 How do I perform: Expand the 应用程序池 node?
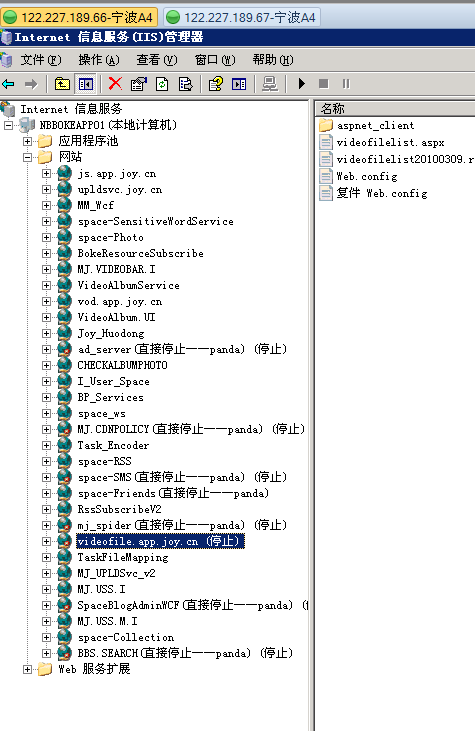tap(28, 141)
